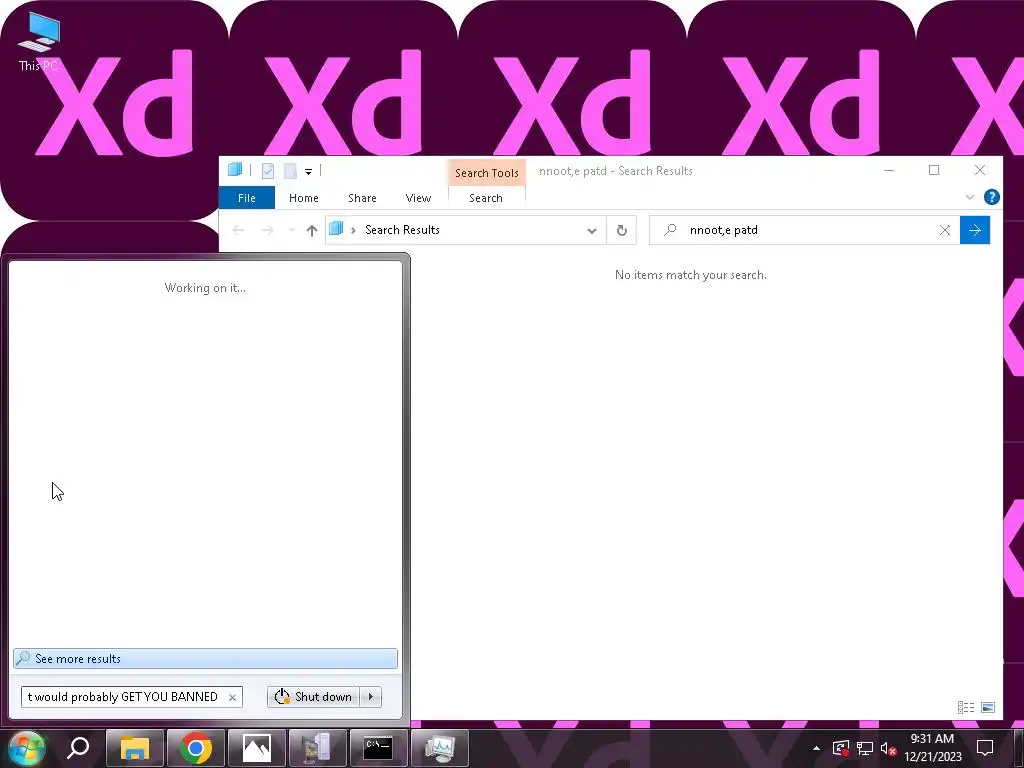The image size is (1024, 768).
Task: Open the notification center icon
Action: pos(985,748)
